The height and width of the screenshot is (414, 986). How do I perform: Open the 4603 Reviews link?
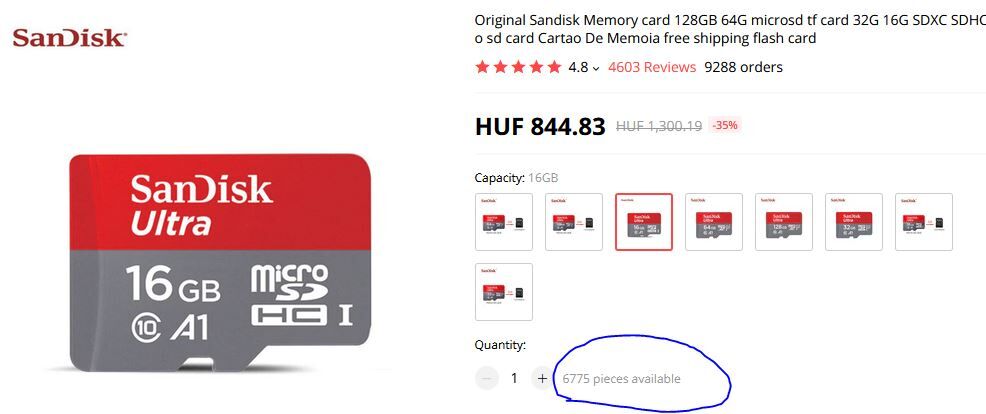tap(652, 67)
